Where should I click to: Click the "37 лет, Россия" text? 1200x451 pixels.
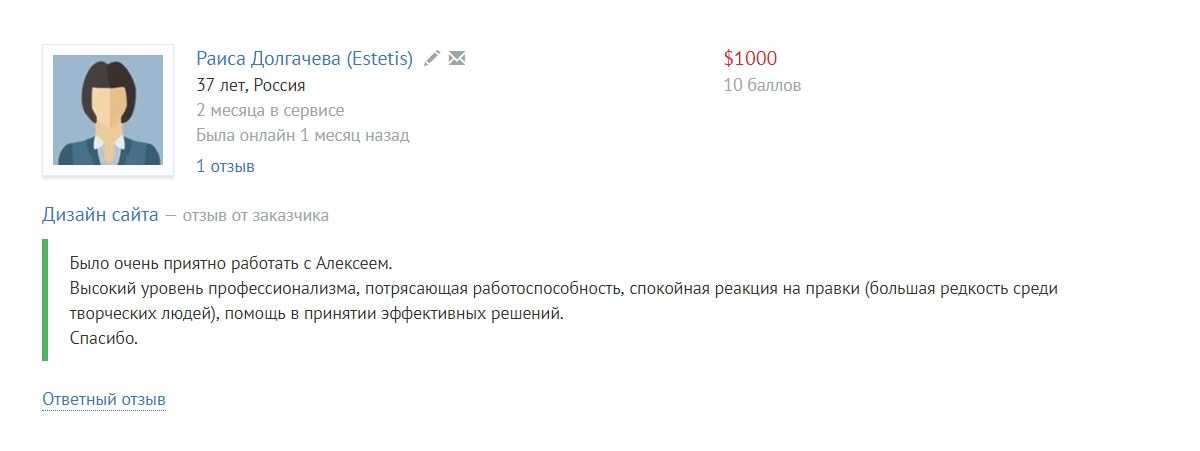(x=251, y=85)
